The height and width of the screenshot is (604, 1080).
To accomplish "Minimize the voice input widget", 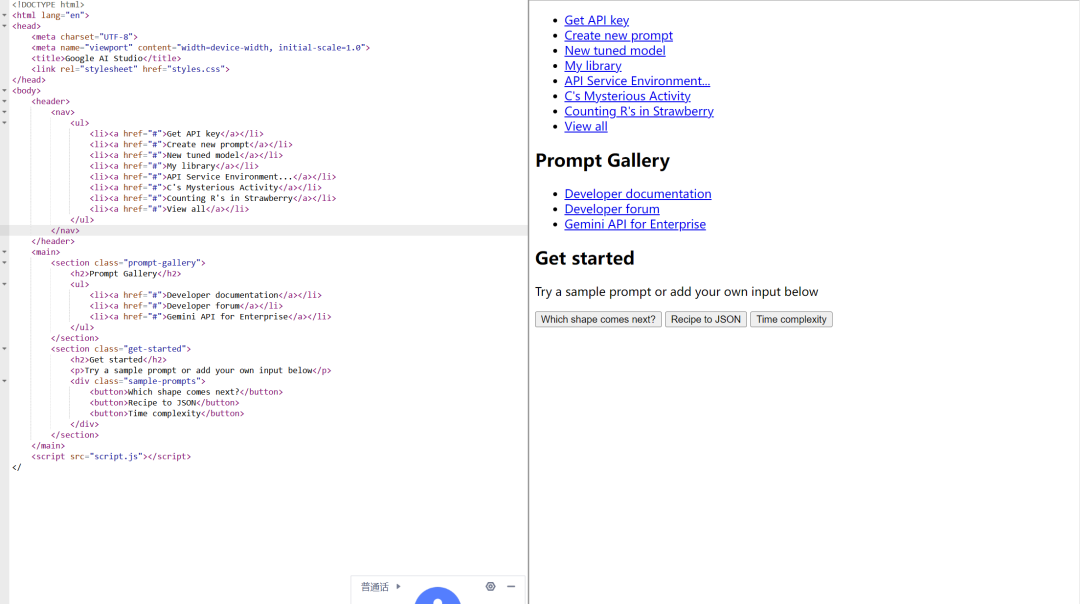I will [511, 587].
